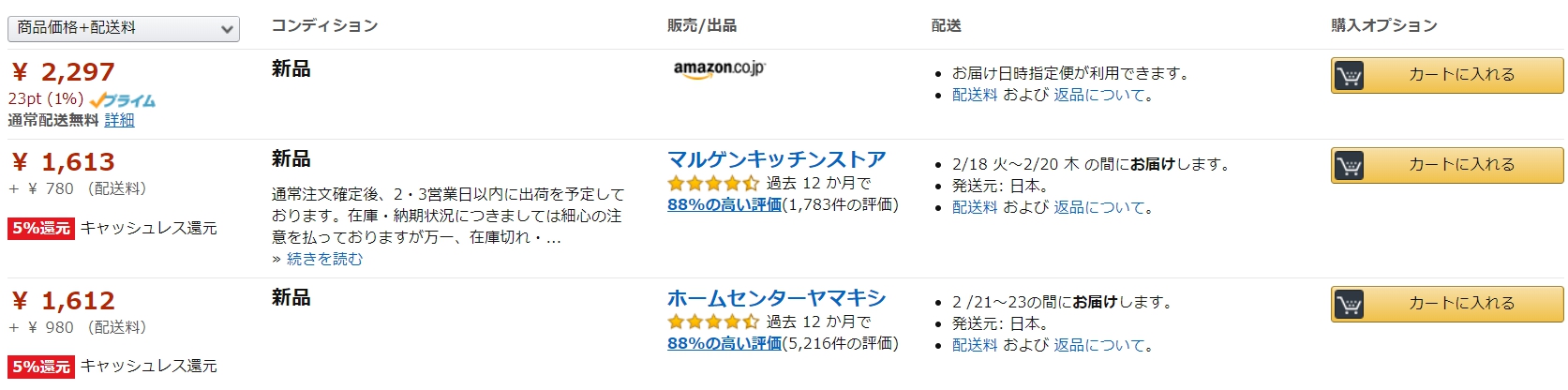The width and height of the screenshot is (1568, 390).
Task: Click the amazon.co.jp seller logo
Action: (719, 69)
